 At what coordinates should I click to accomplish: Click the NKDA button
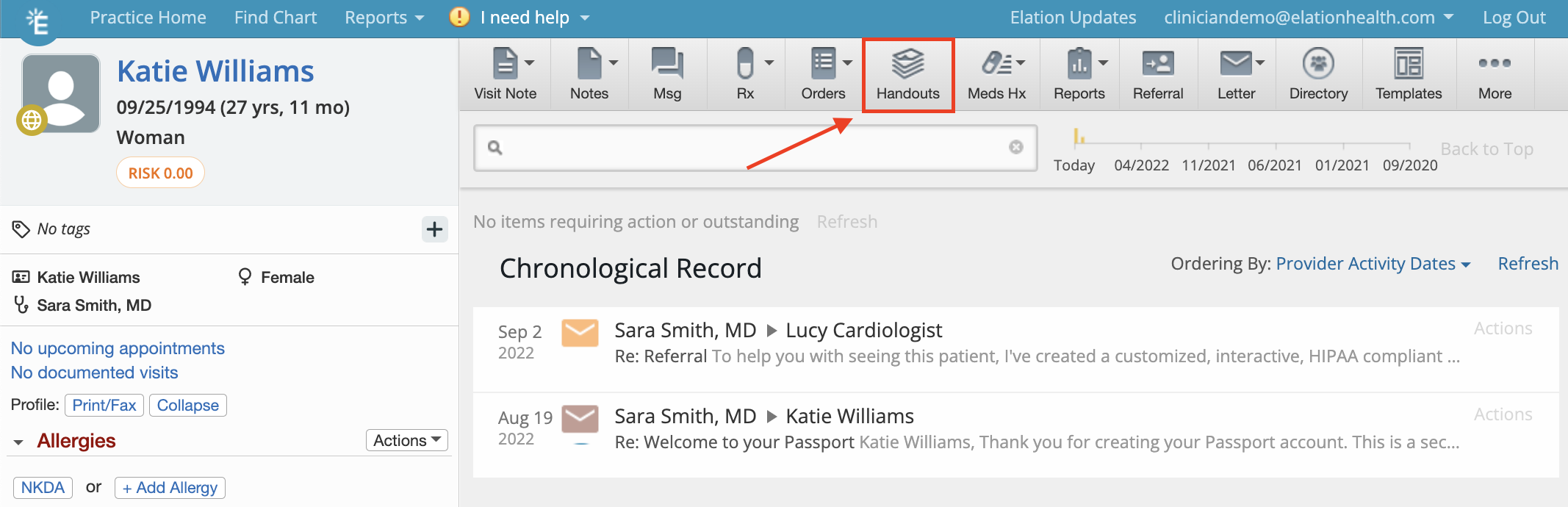click(x=43, y=487)
